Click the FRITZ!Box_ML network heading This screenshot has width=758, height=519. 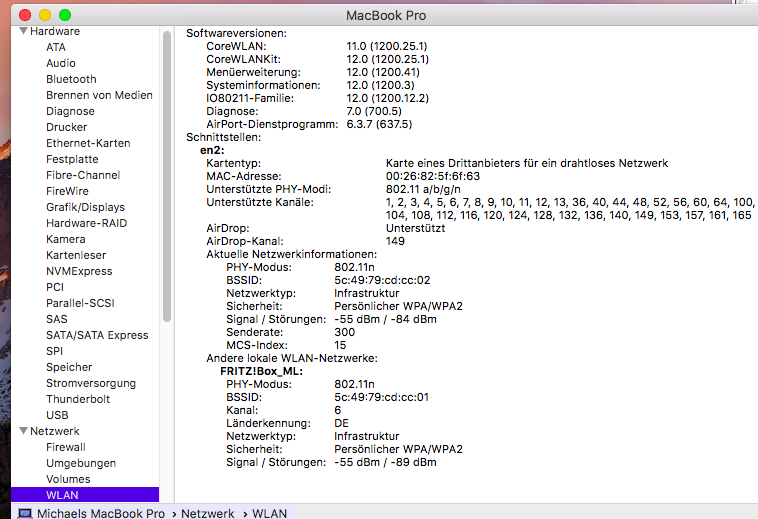[261, 371]
